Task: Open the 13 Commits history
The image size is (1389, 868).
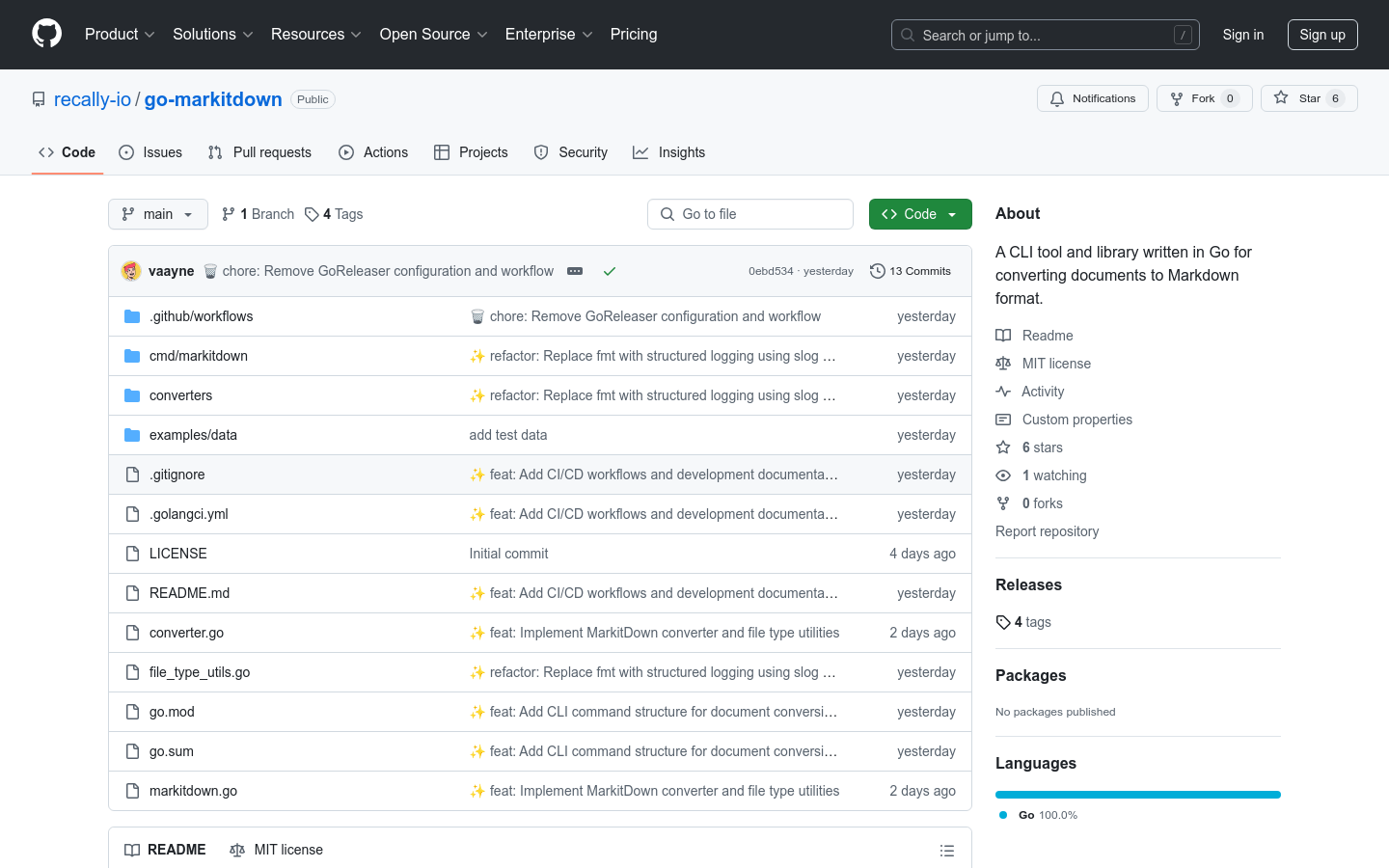Action: pyautogui.click(x=911, y=271)
